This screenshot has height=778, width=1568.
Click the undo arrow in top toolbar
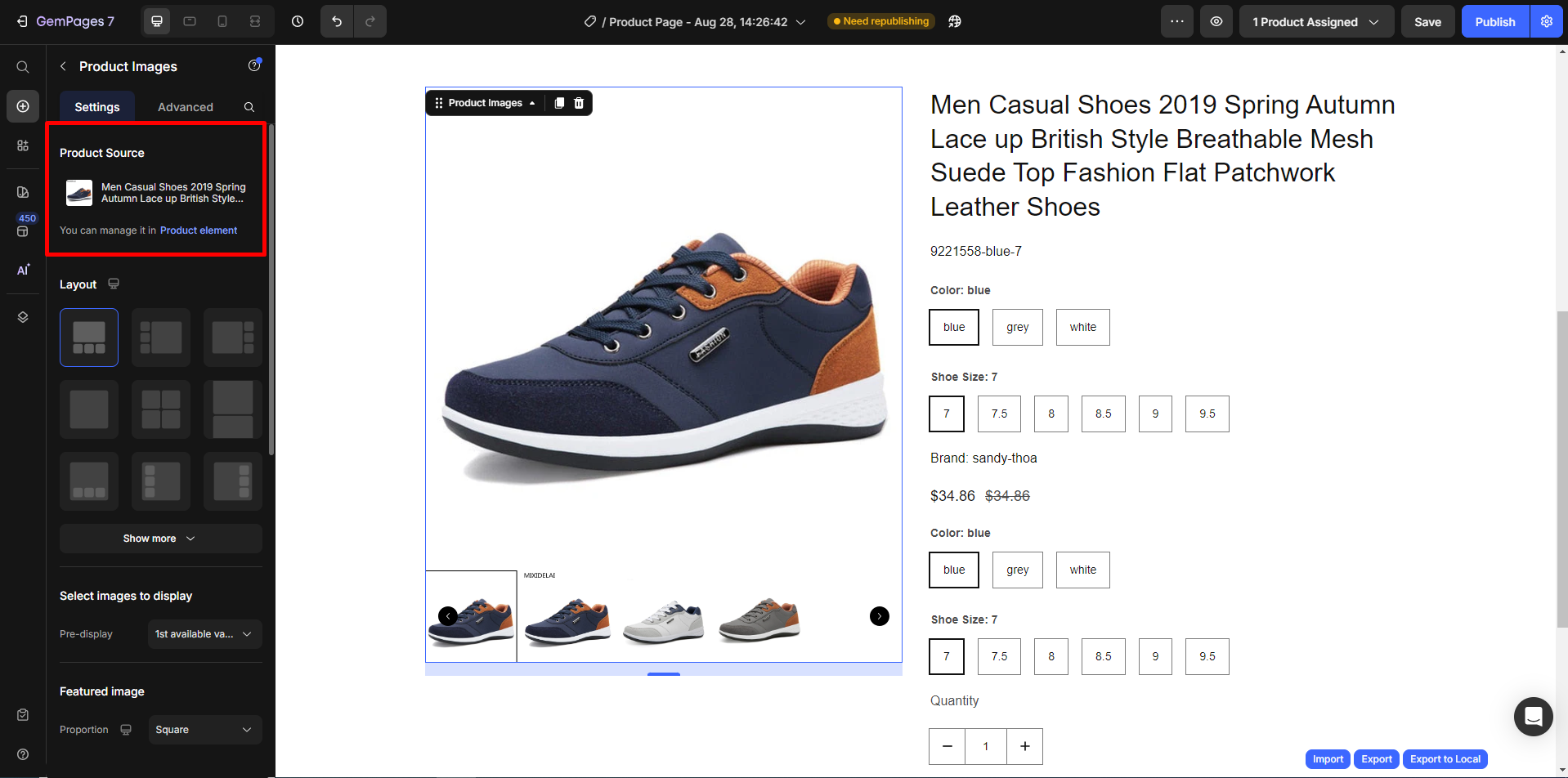tap(337, 22)
